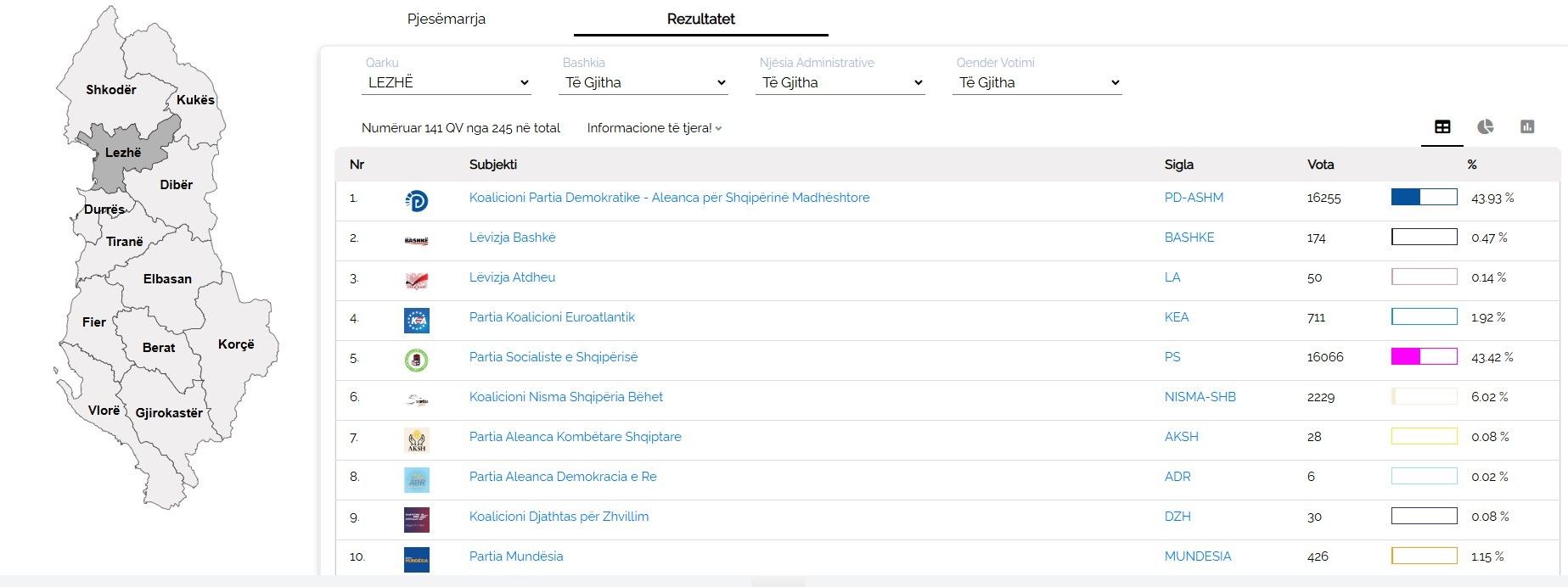The height and width of the screenshot is (587, 1568).
Task: Open the Bashkia dropdown
Action: 643,82
